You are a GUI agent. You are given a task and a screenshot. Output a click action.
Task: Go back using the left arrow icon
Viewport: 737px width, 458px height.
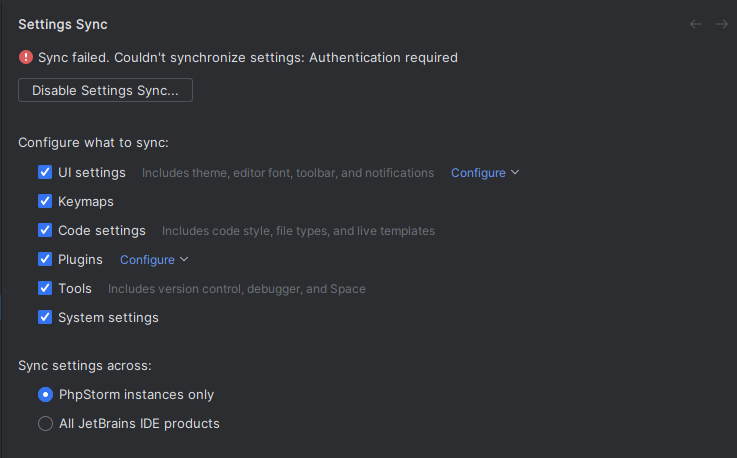click(696, 24)
